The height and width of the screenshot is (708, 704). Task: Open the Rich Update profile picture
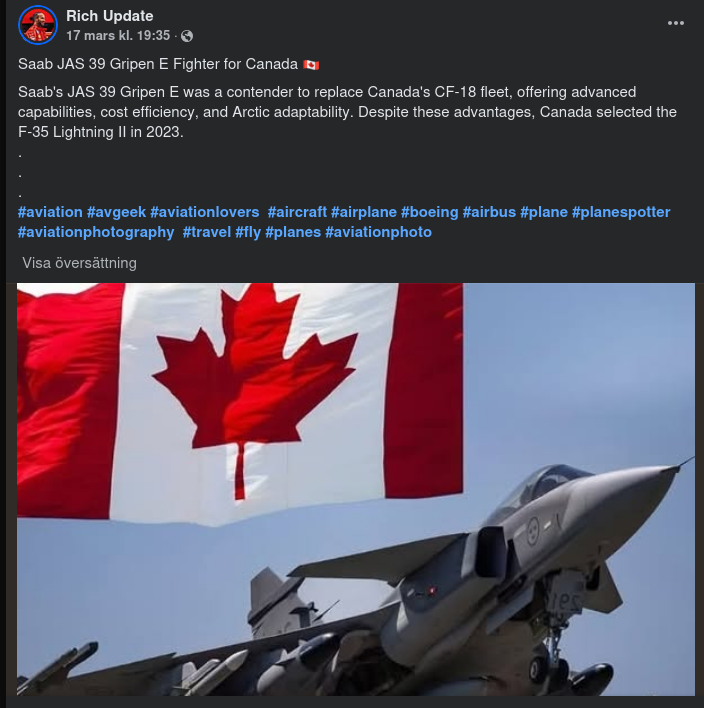(38, 25)
